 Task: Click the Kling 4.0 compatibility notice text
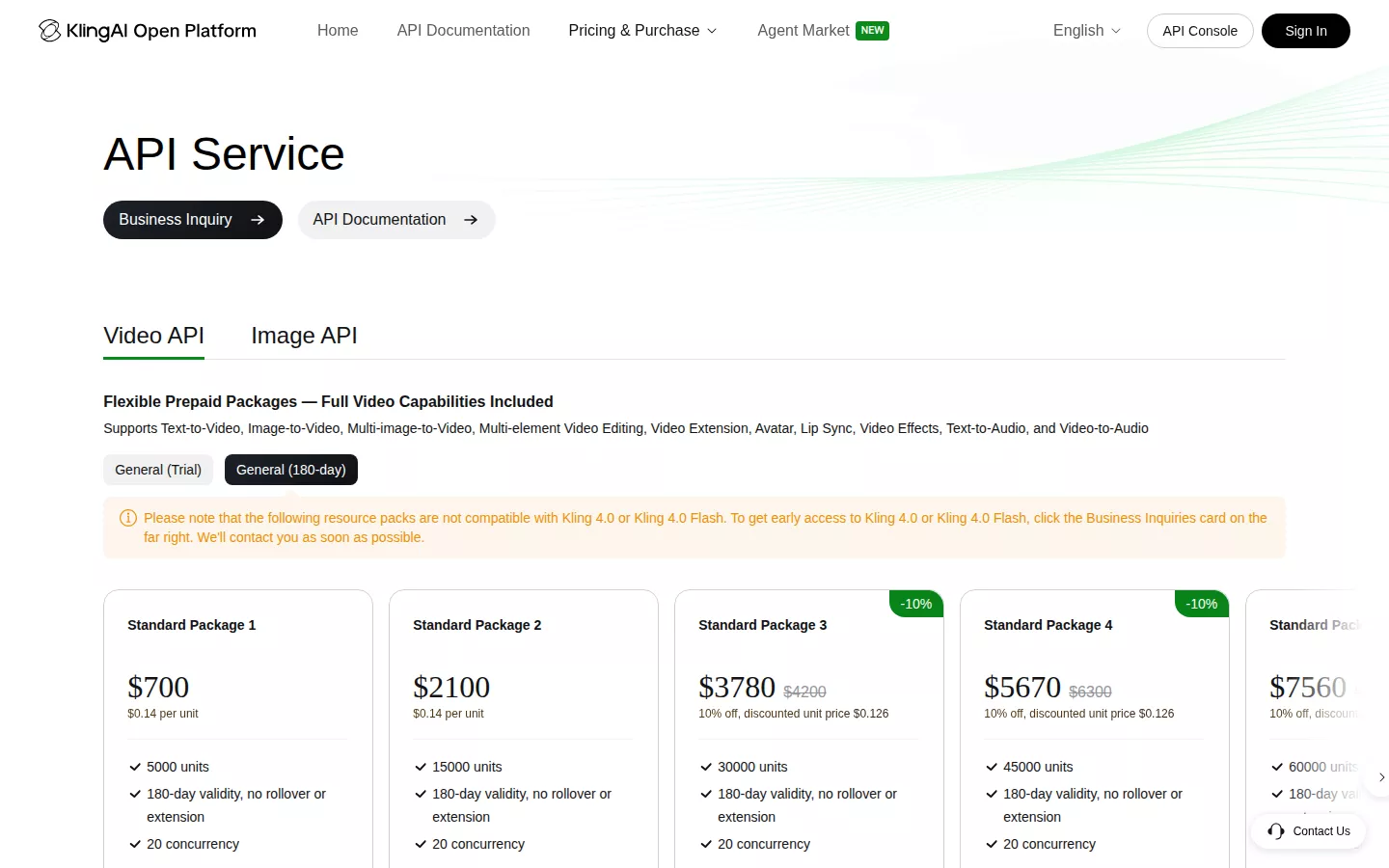pos(705,528)
